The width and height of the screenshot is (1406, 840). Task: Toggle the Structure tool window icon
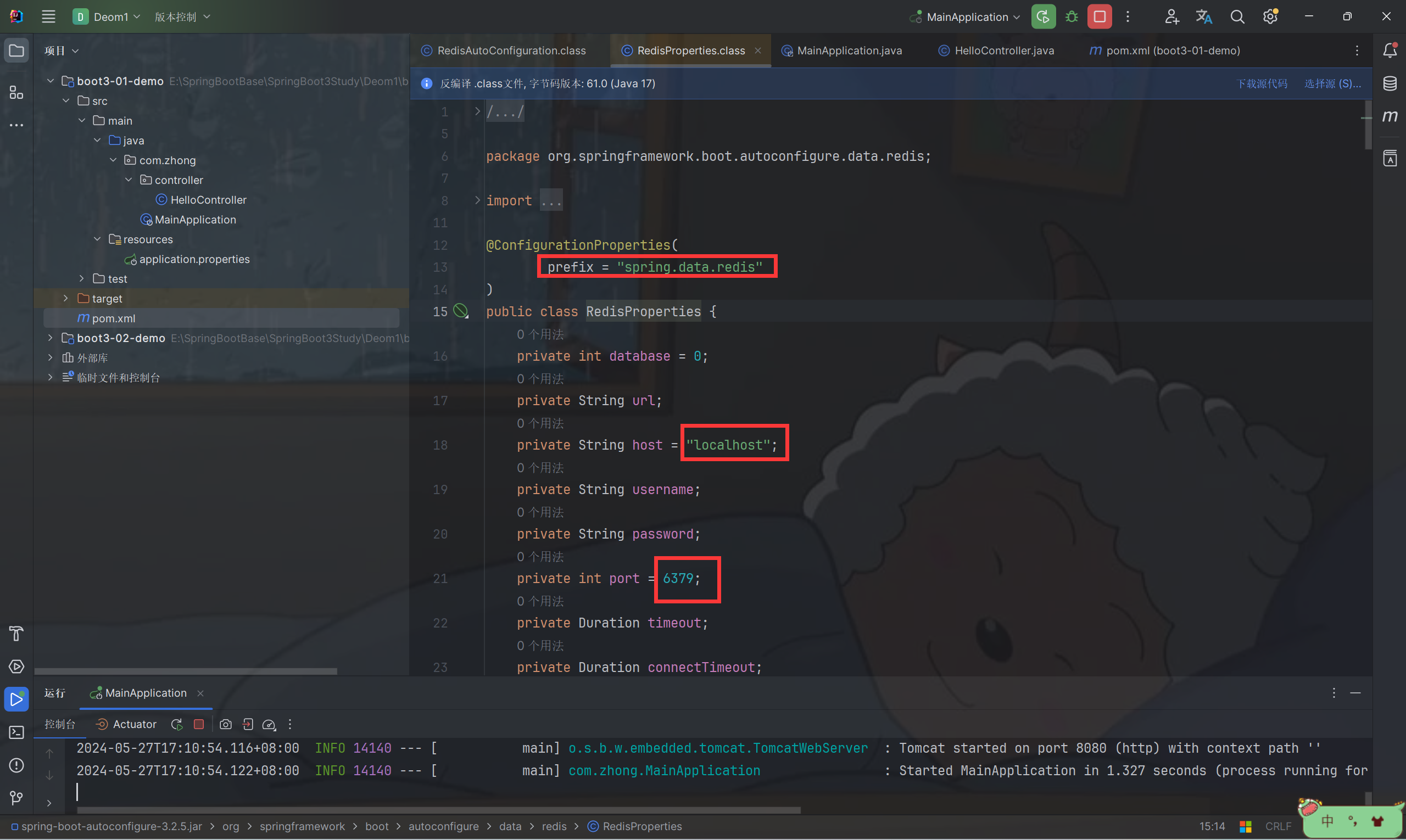coord(16,92)
